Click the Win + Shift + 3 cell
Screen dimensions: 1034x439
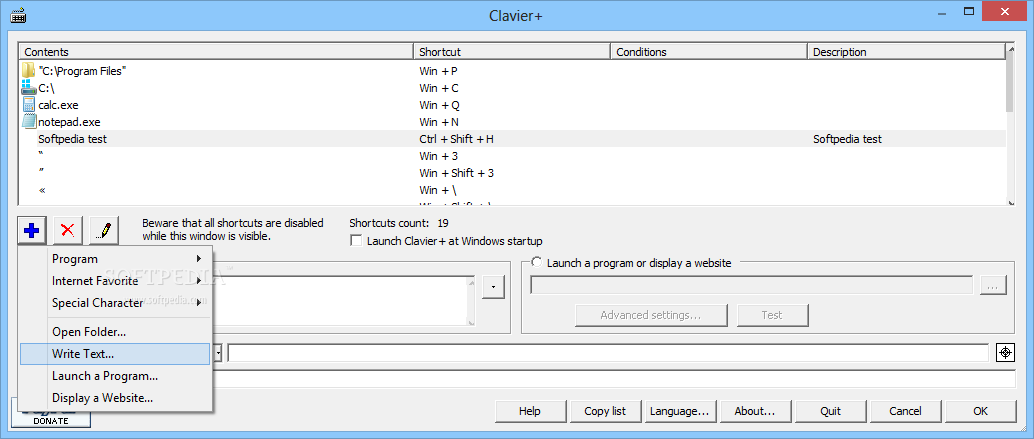click(456, 173)
